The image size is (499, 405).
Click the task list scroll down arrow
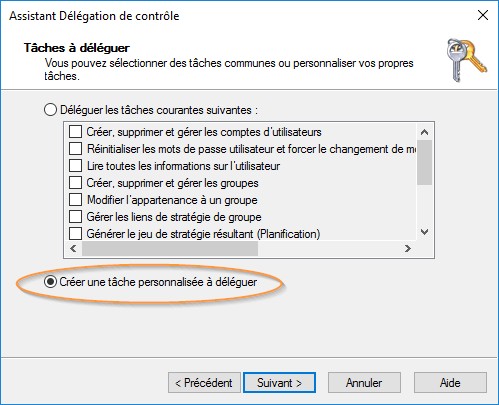(x=424, y=232)
